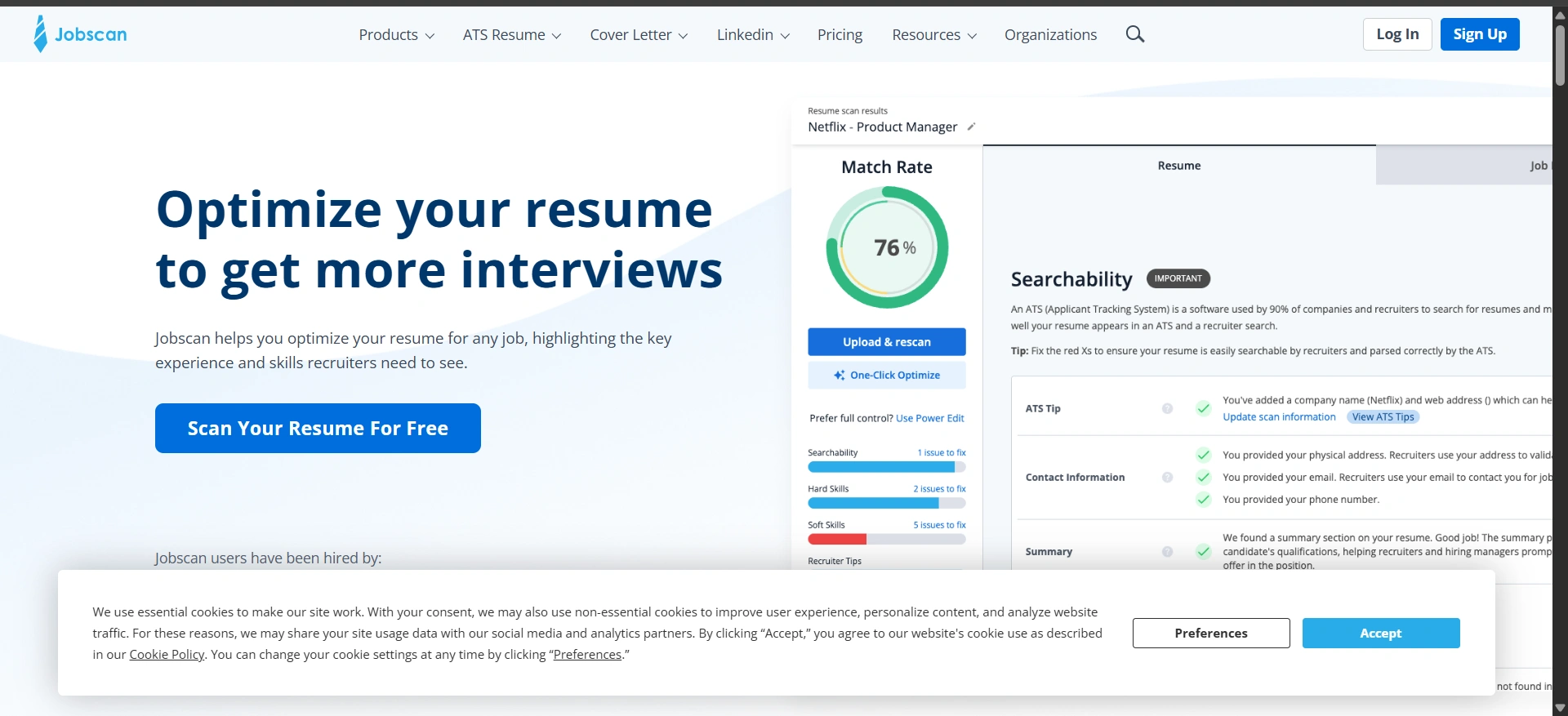Viewport: 1568px width, 716px height.
Task: Click the scrollbar down arrow
Action: point(1560,708)
